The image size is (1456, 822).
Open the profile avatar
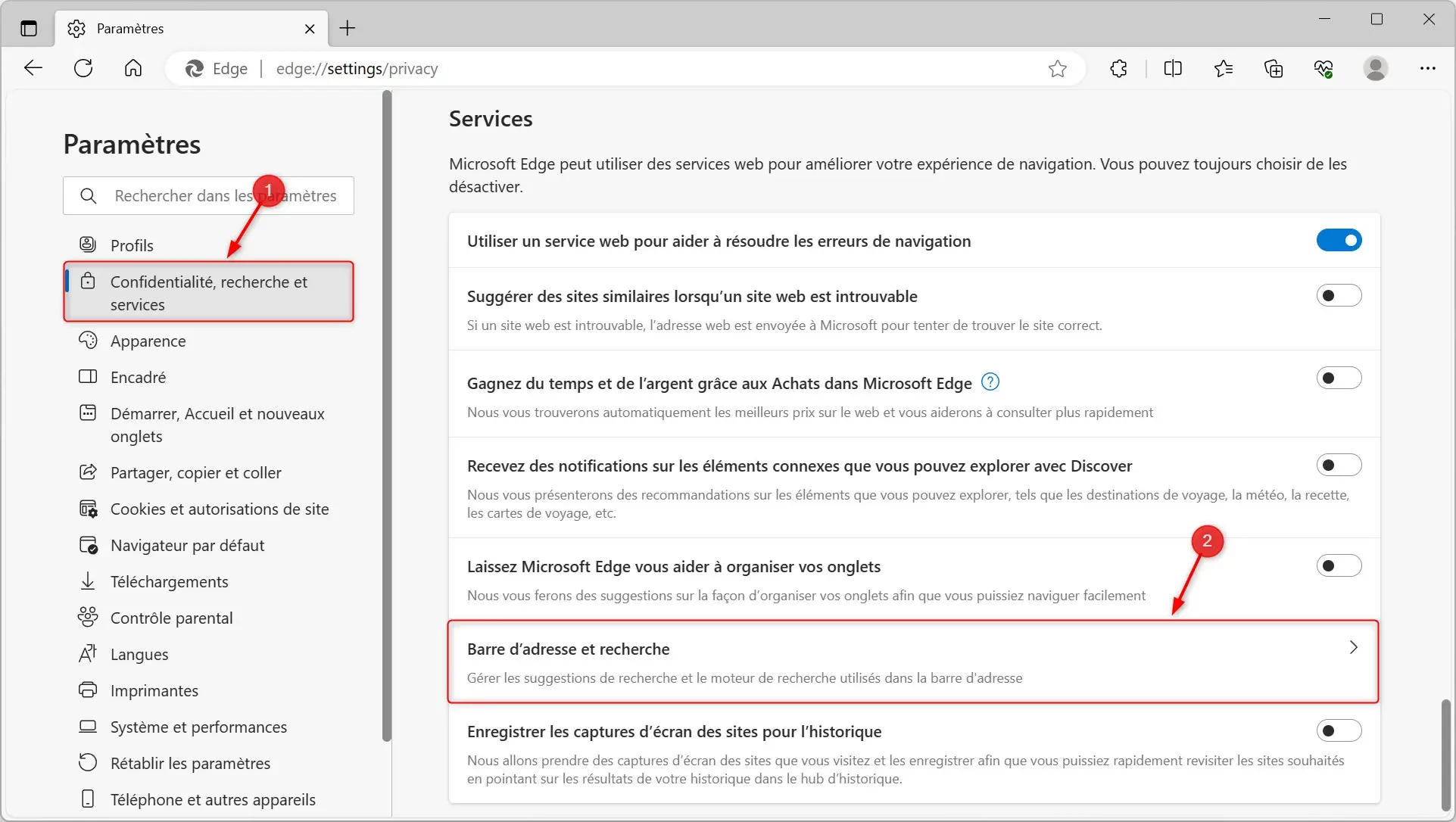(1376, 69)
